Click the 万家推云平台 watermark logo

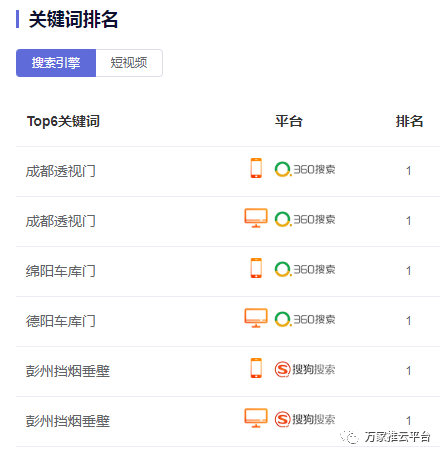pyautogui.click(x=386, y=437)
